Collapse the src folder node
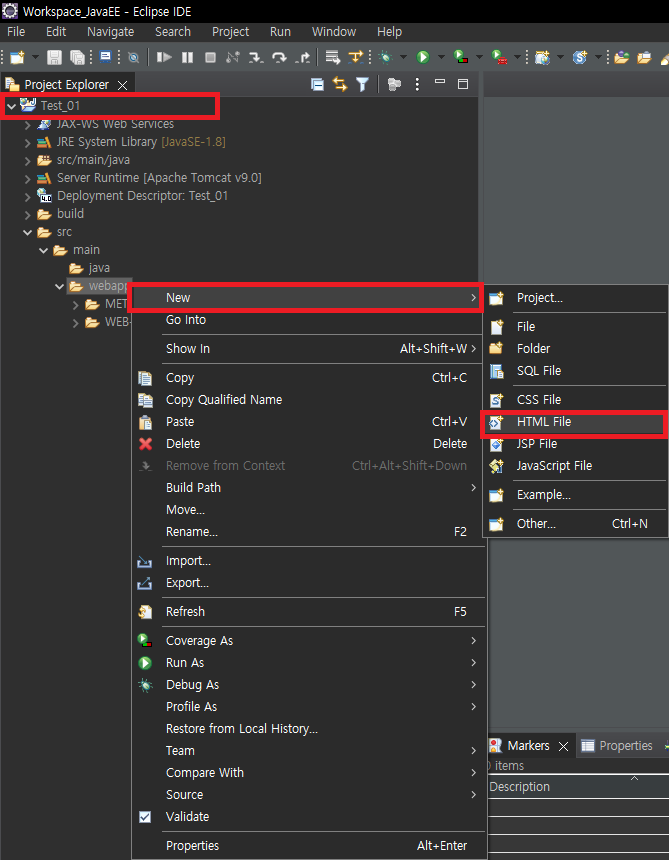The width and height of the screenshot is (669, 860). click(x=27, y=233)
